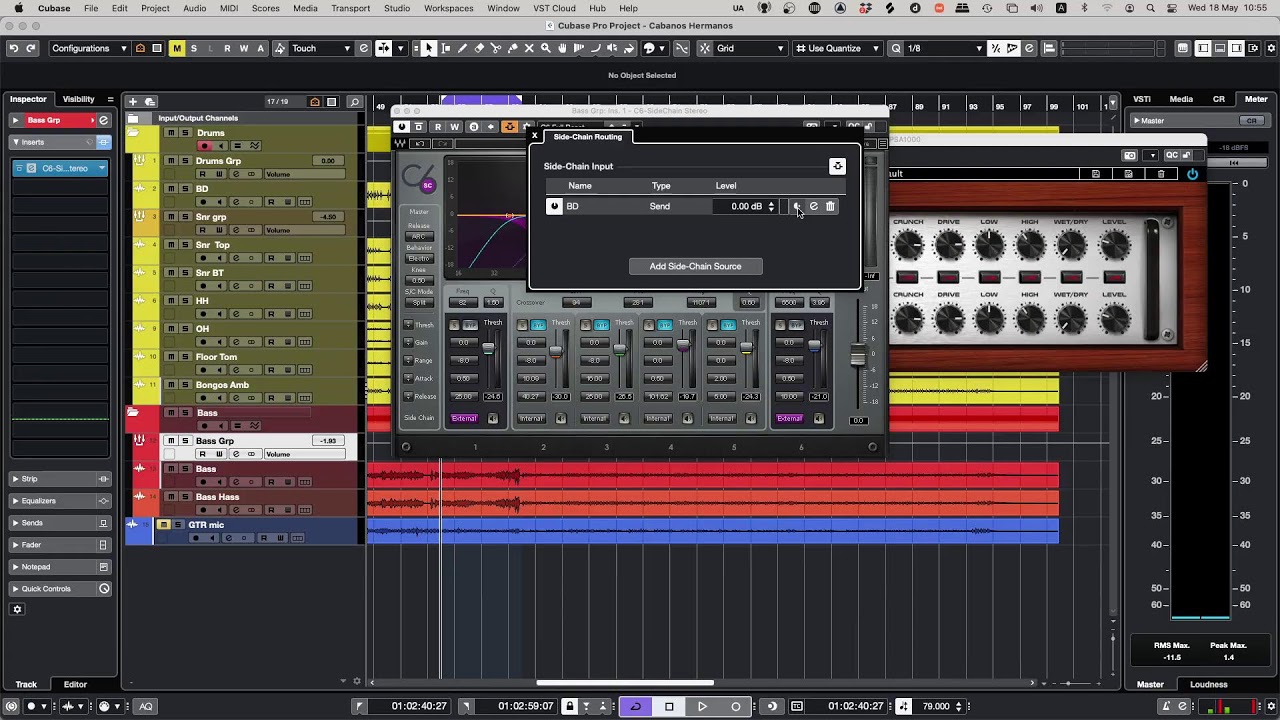Click Add Side-Chain Source button
The image size is (1280, 720).
click(x=695, y=266)
